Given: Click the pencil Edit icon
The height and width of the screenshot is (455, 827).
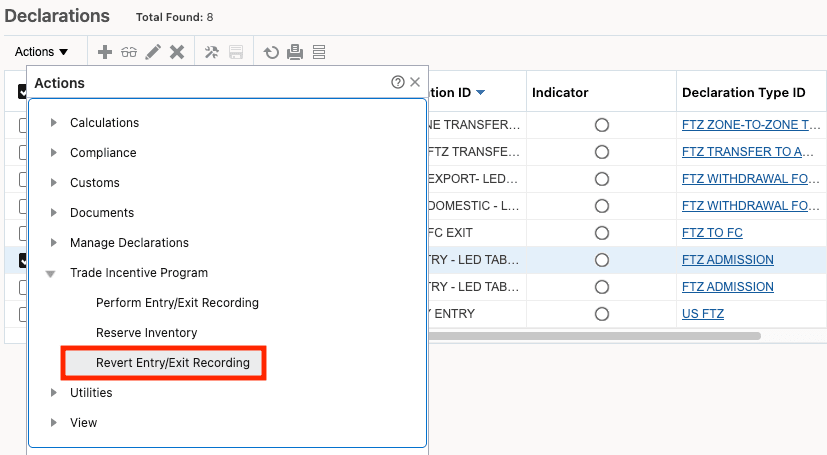Looking at the screenshot, I should (153, 52).
